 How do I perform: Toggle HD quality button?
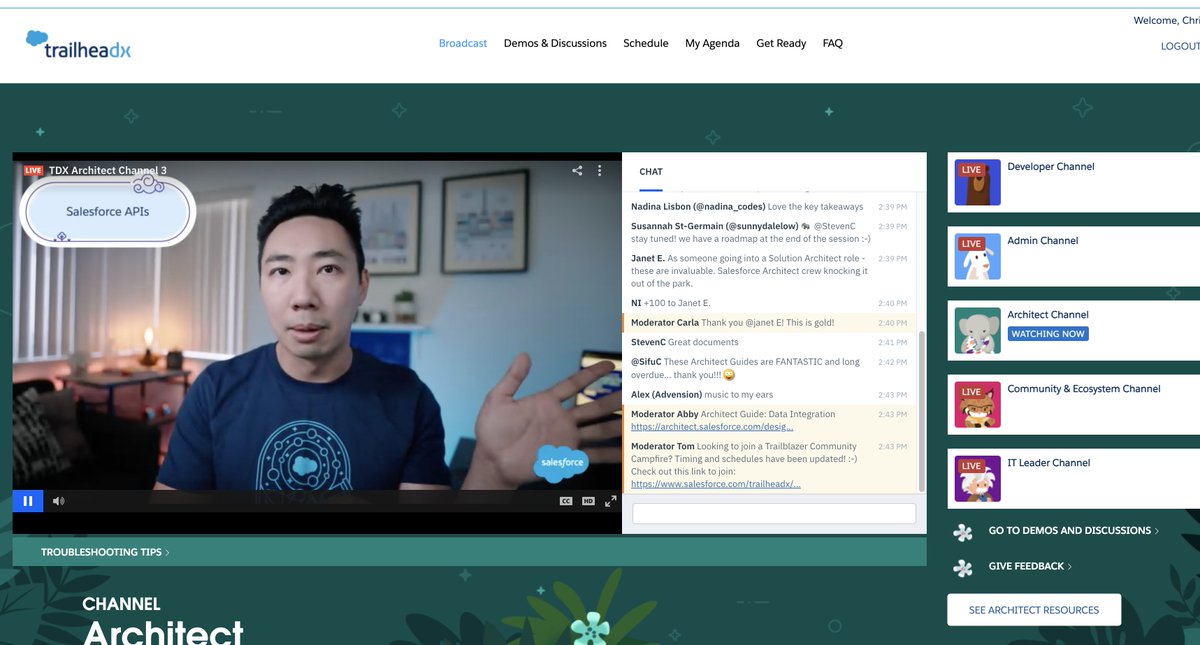[588, 501]
